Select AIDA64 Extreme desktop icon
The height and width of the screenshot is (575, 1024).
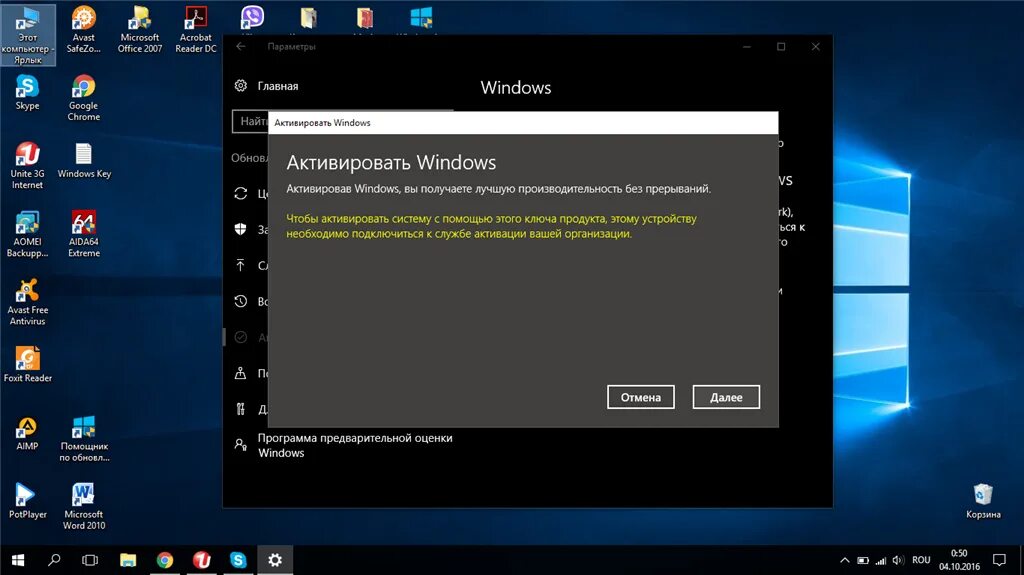point(84,234)
